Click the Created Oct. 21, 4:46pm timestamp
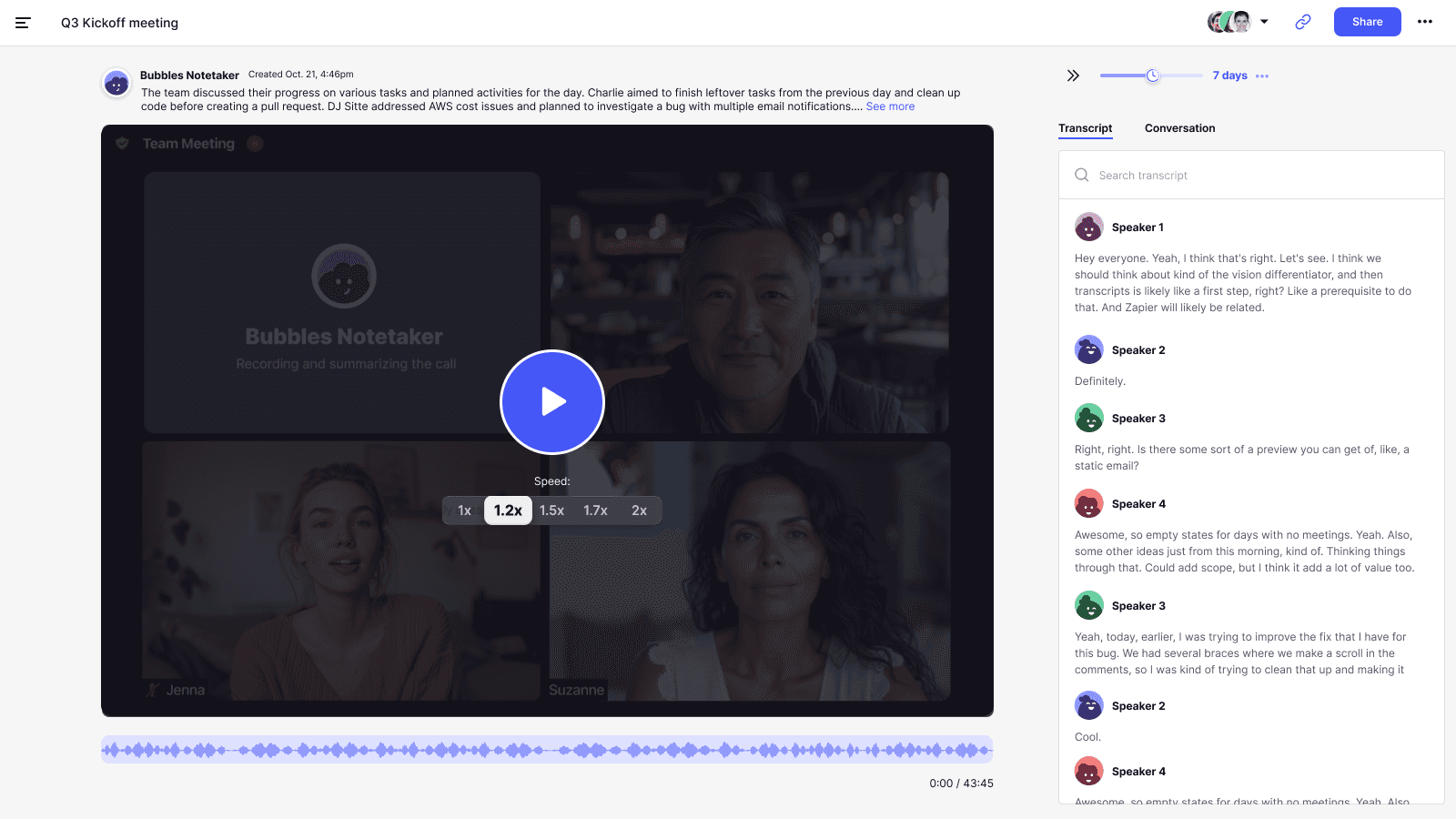Viewport: 1456px width, 819px height. pos(301,75)
